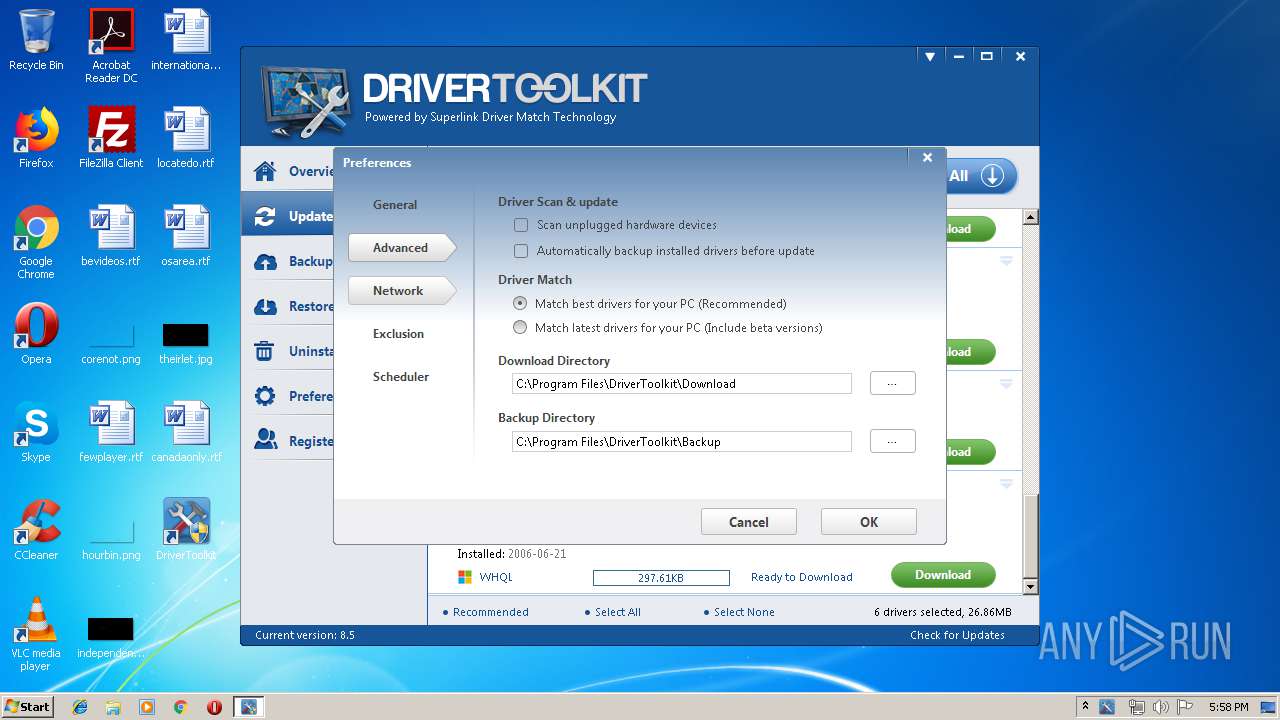Open fewplayer.rtf desktop file
This screenshot has width=1280, height=720.
pos(111,432)
